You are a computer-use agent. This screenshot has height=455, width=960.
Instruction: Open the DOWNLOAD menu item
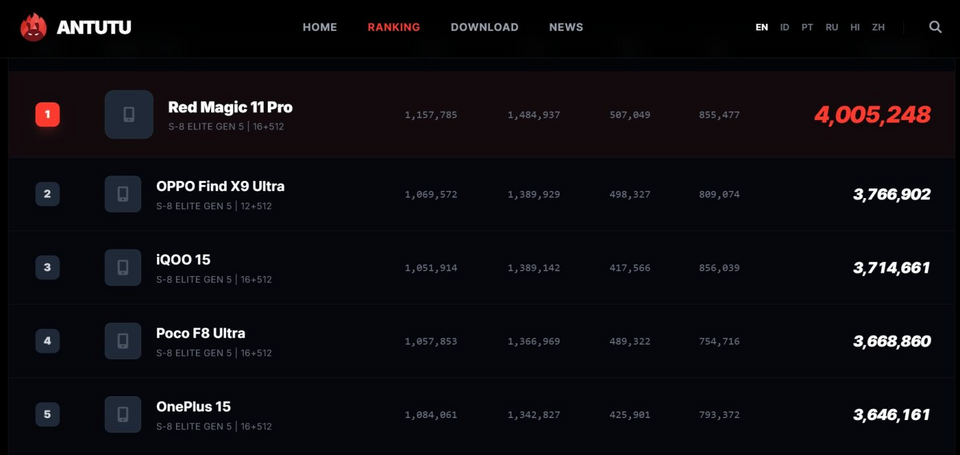coord(484,27)
